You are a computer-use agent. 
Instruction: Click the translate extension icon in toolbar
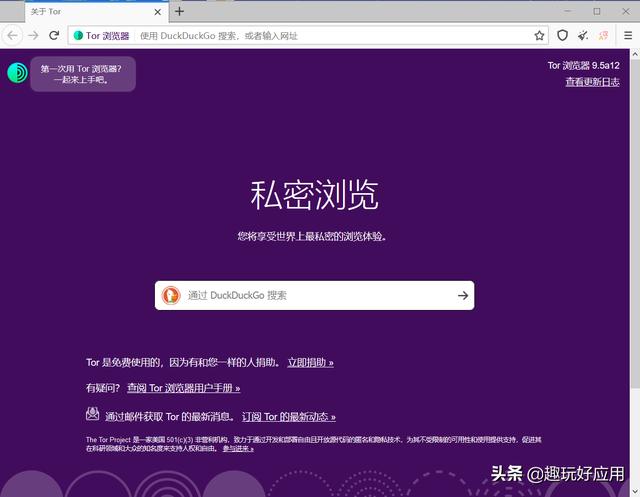[x=603, y=36]
